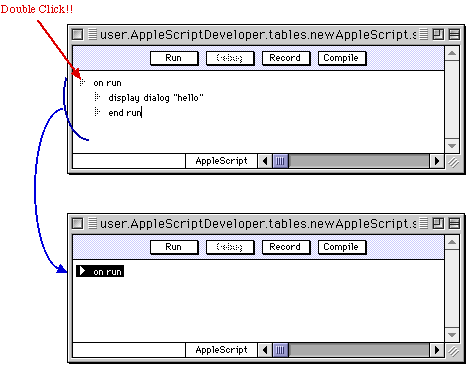This screenshot has height=367, width=468.
Task: Click scroll down arrow in lower window
Action: pos(452,335)
